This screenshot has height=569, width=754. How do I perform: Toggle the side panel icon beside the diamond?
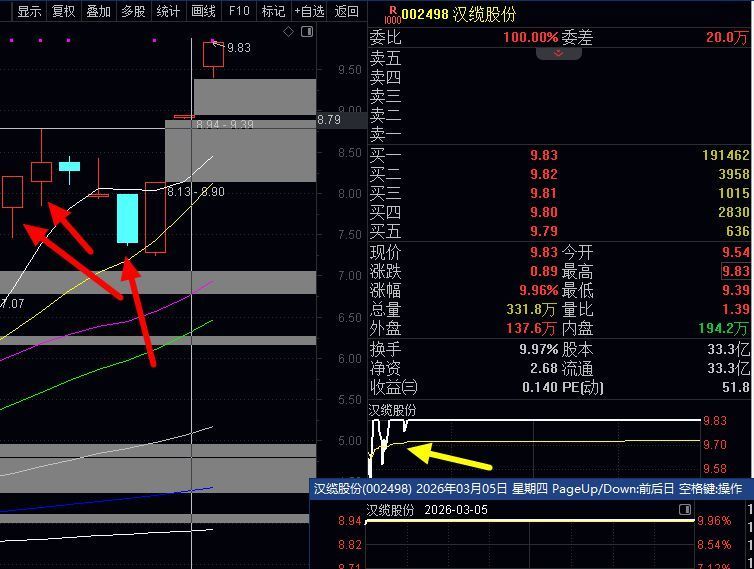[307, 32]
